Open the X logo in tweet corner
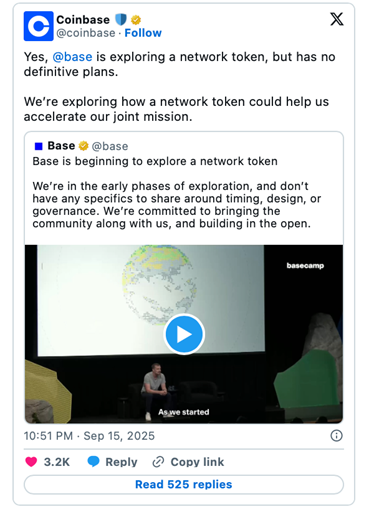Screen dimensions: 369x512 click(x=337, y=19)
